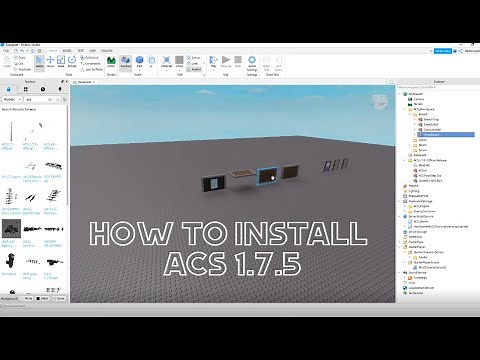The height and width of the screenshot is (360, 480).
Task: Click the Play test button
Action: [x=213, y=62]
